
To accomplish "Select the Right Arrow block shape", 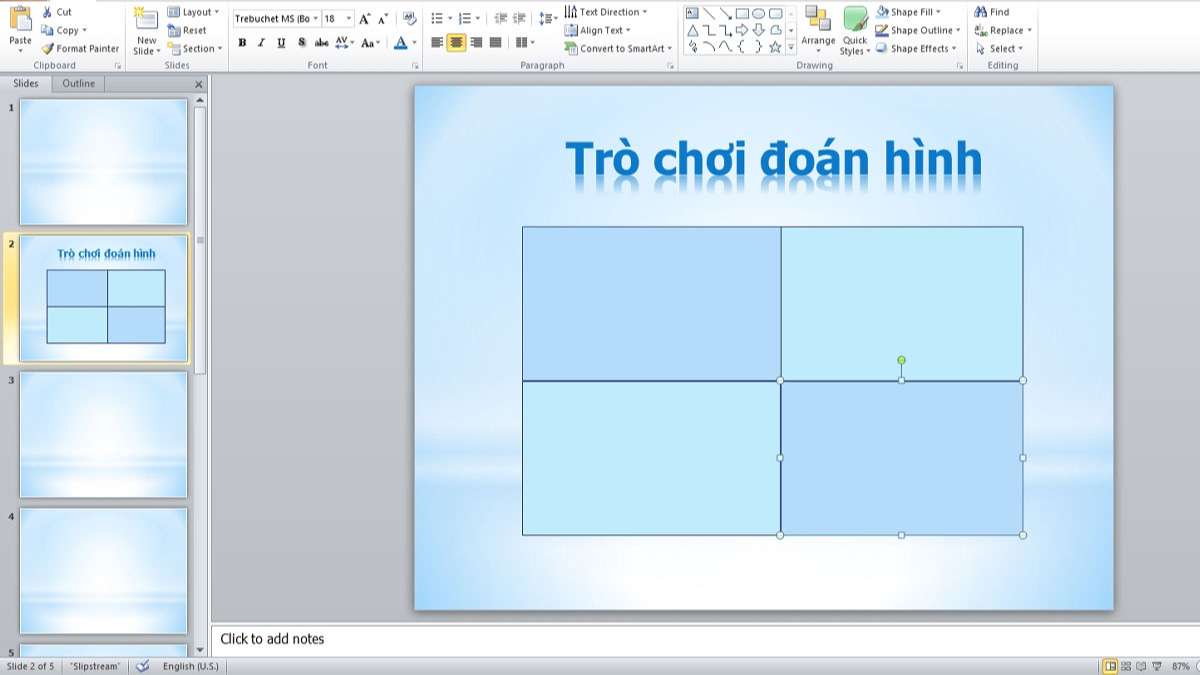I will click(742, 30).
